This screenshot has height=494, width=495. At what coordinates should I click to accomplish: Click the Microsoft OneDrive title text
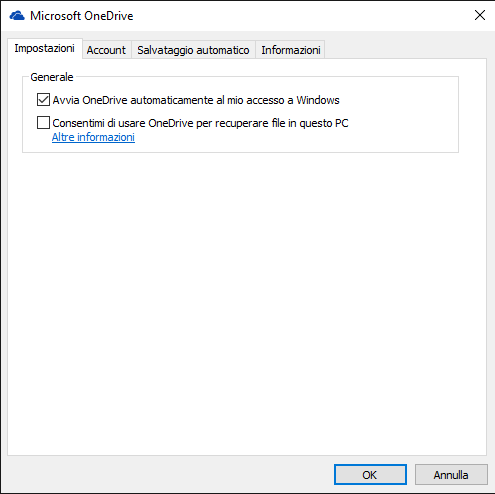pyautogui.click(x=82, y=16)
